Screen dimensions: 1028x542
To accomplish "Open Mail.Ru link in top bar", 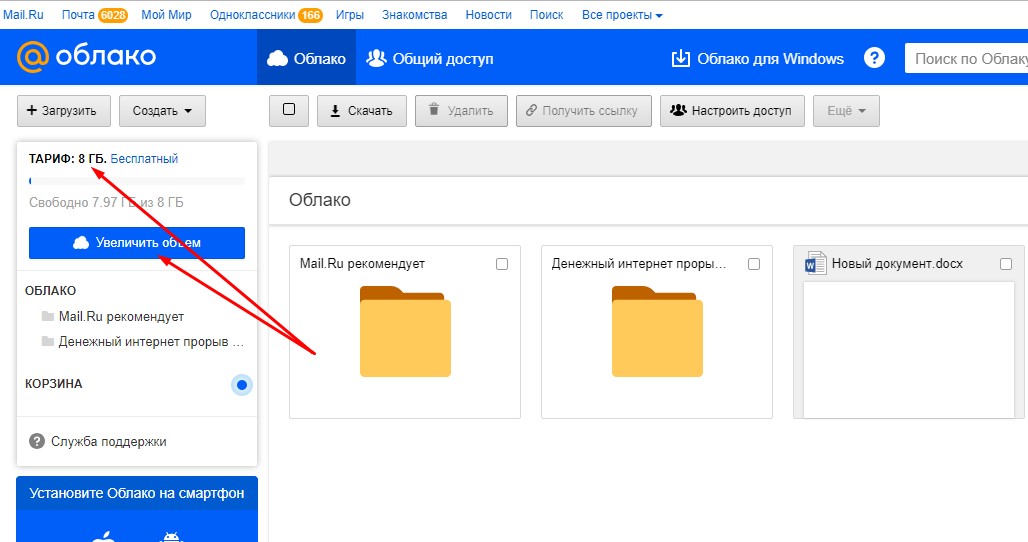I will coord(24,14).
